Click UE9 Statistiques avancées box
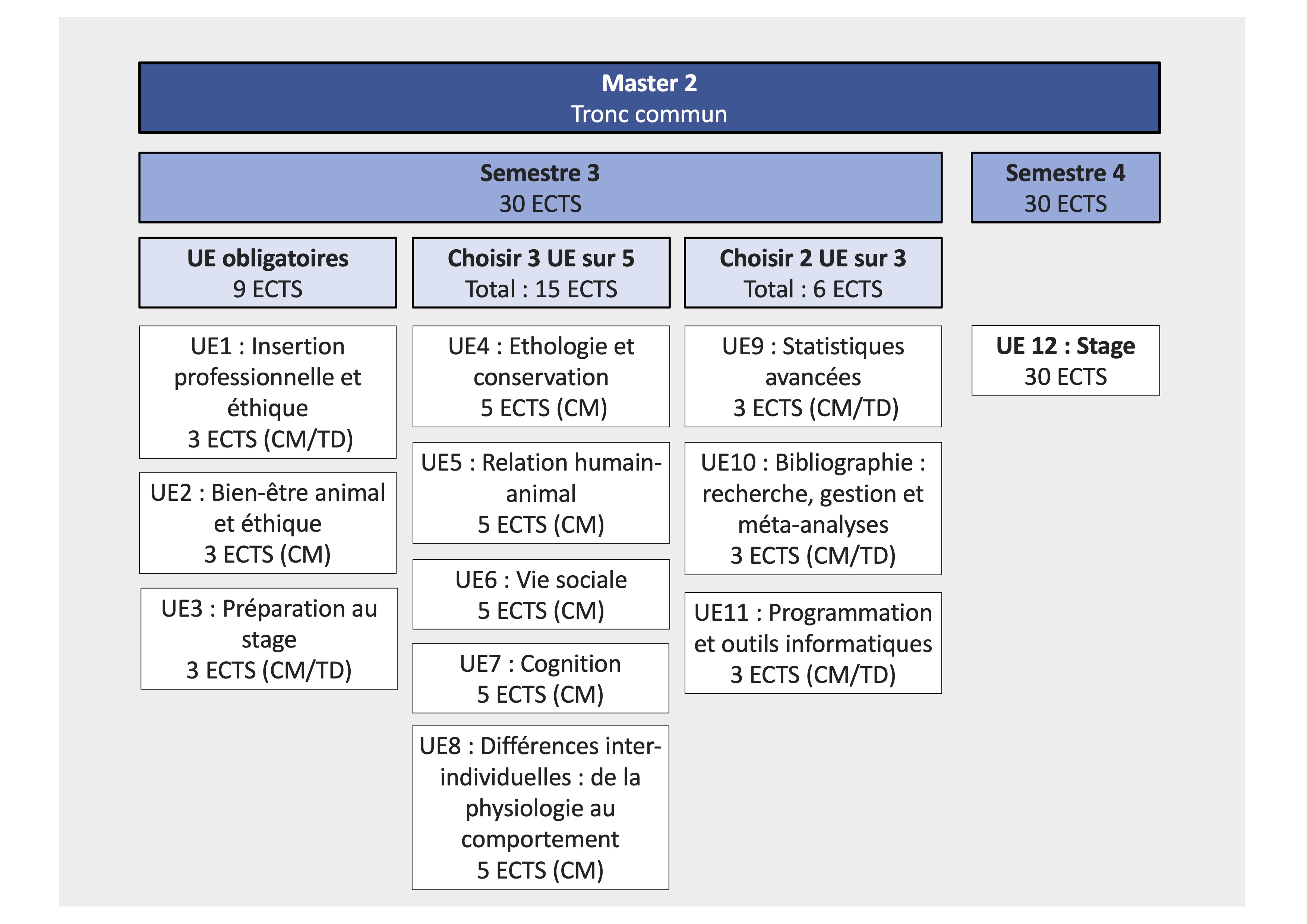1307x924 pixels. (x=813, y=377)
